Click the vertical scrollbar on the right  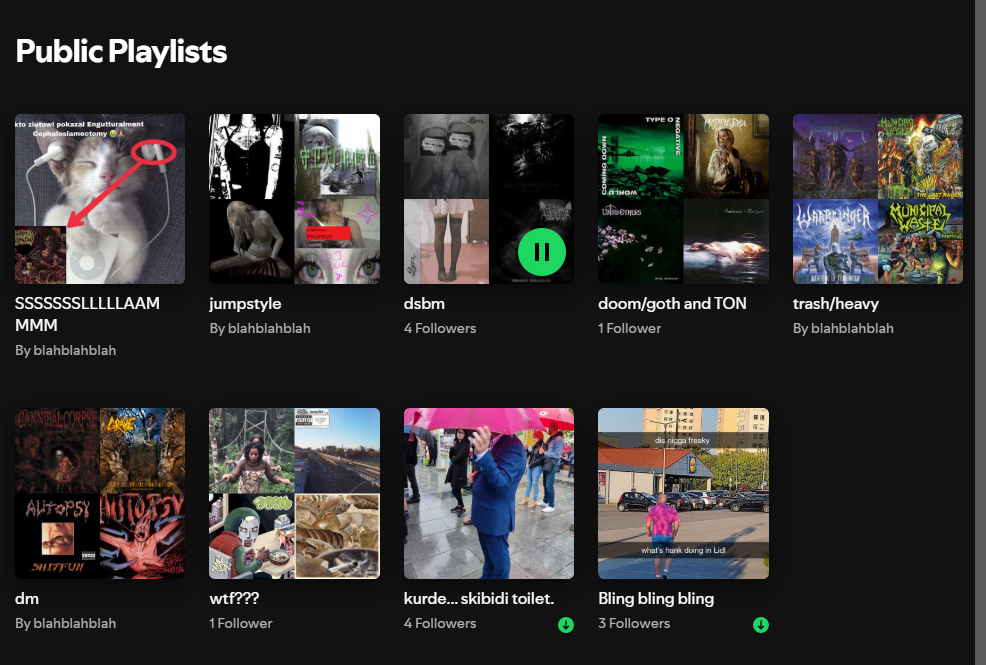(980, 300)
